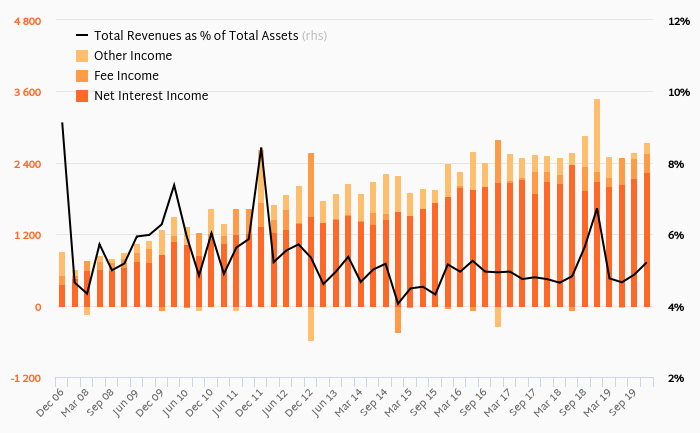Screen dimensions: 700x433
Task: Click the (rhs) text in the legend
Action: tap(315, 36)
